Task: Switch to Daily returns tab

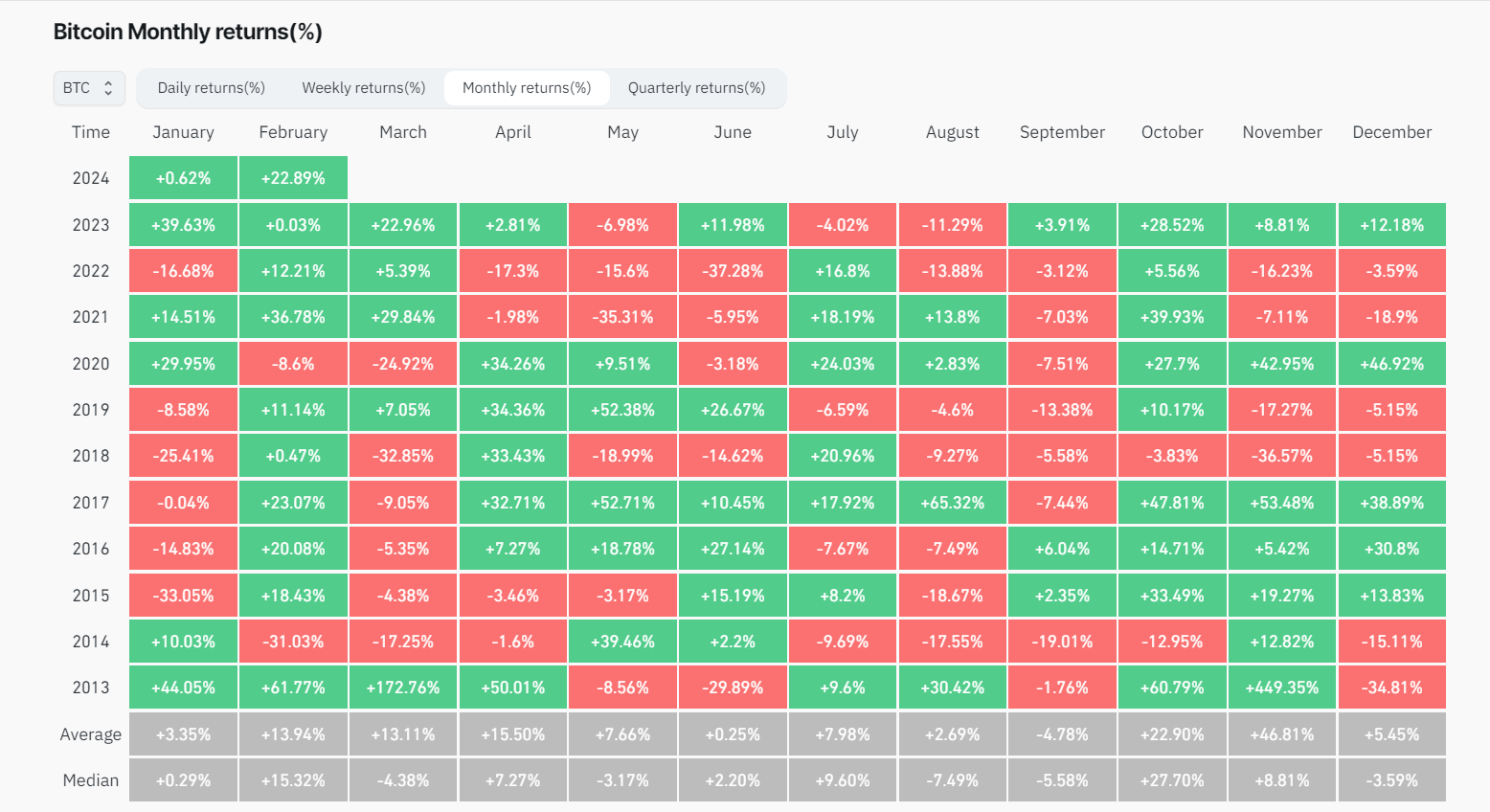Action: click(211, 87)
